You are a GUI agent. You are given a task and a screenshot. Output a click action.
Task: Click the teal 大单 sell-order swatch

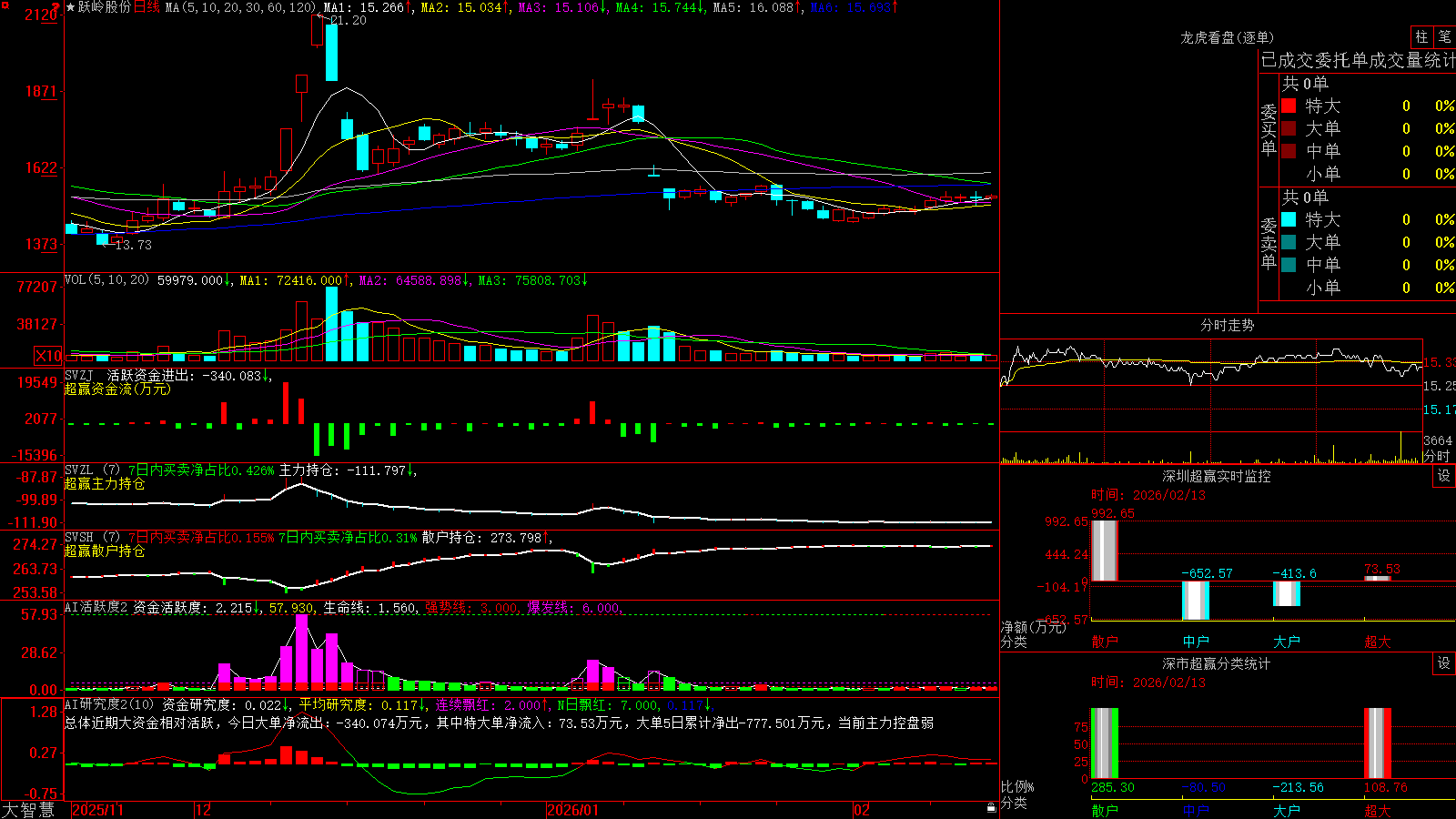(x=1289, y=242)
